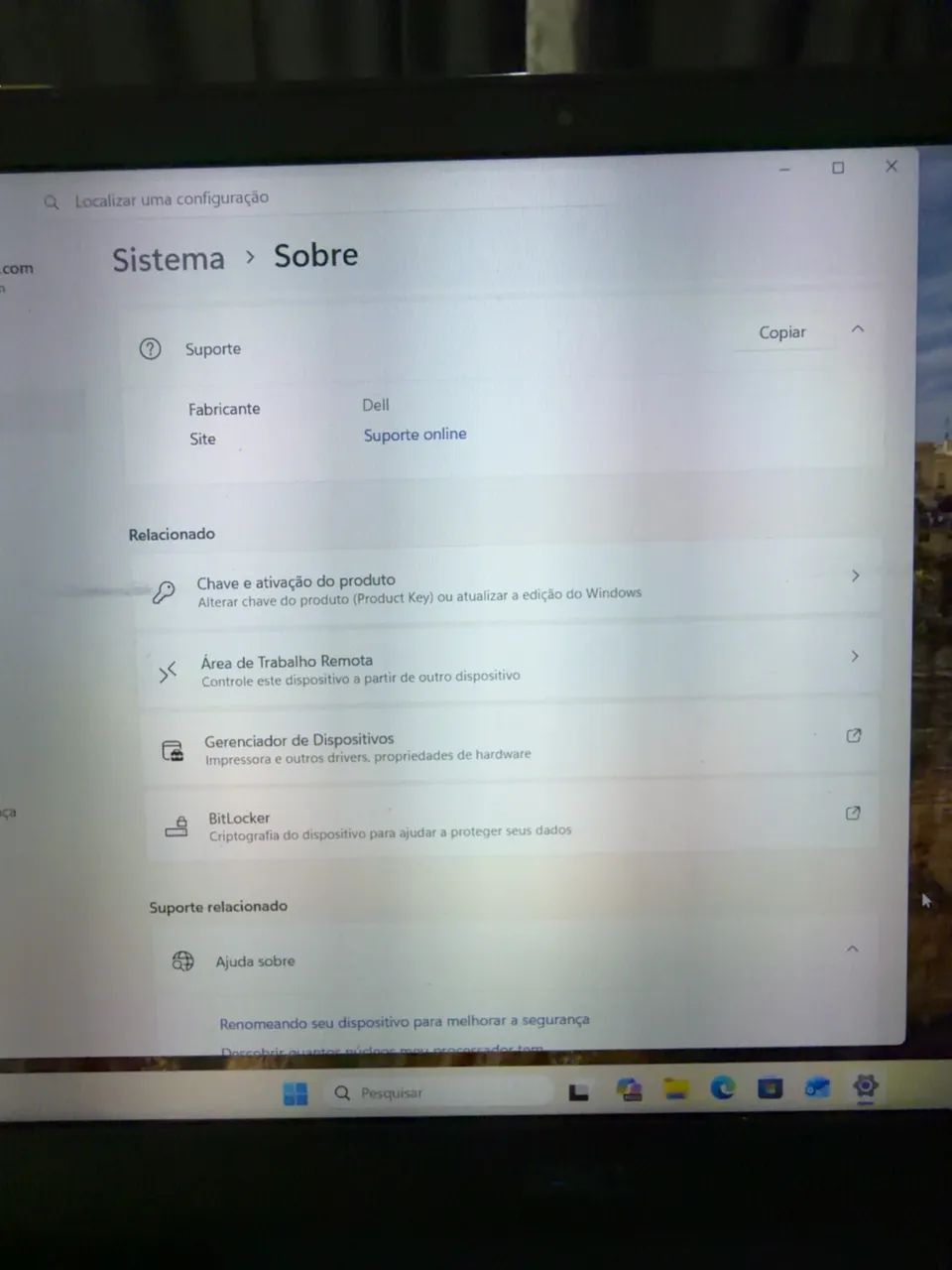Focus the 'Localizar uma configuração' search field
The width and height of the screenshot is (952, 1270).
(327, 199)
